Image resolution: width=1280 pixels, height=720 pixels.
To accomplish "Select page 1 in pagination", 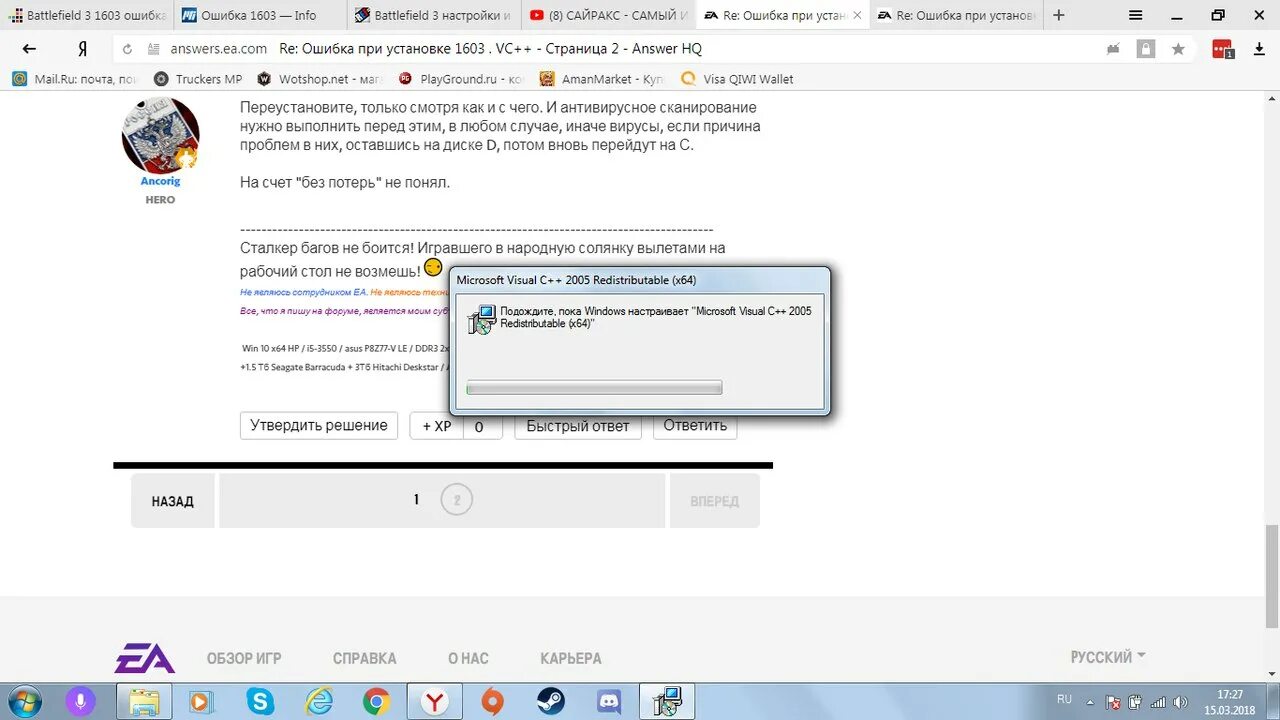I will (417, 499).
